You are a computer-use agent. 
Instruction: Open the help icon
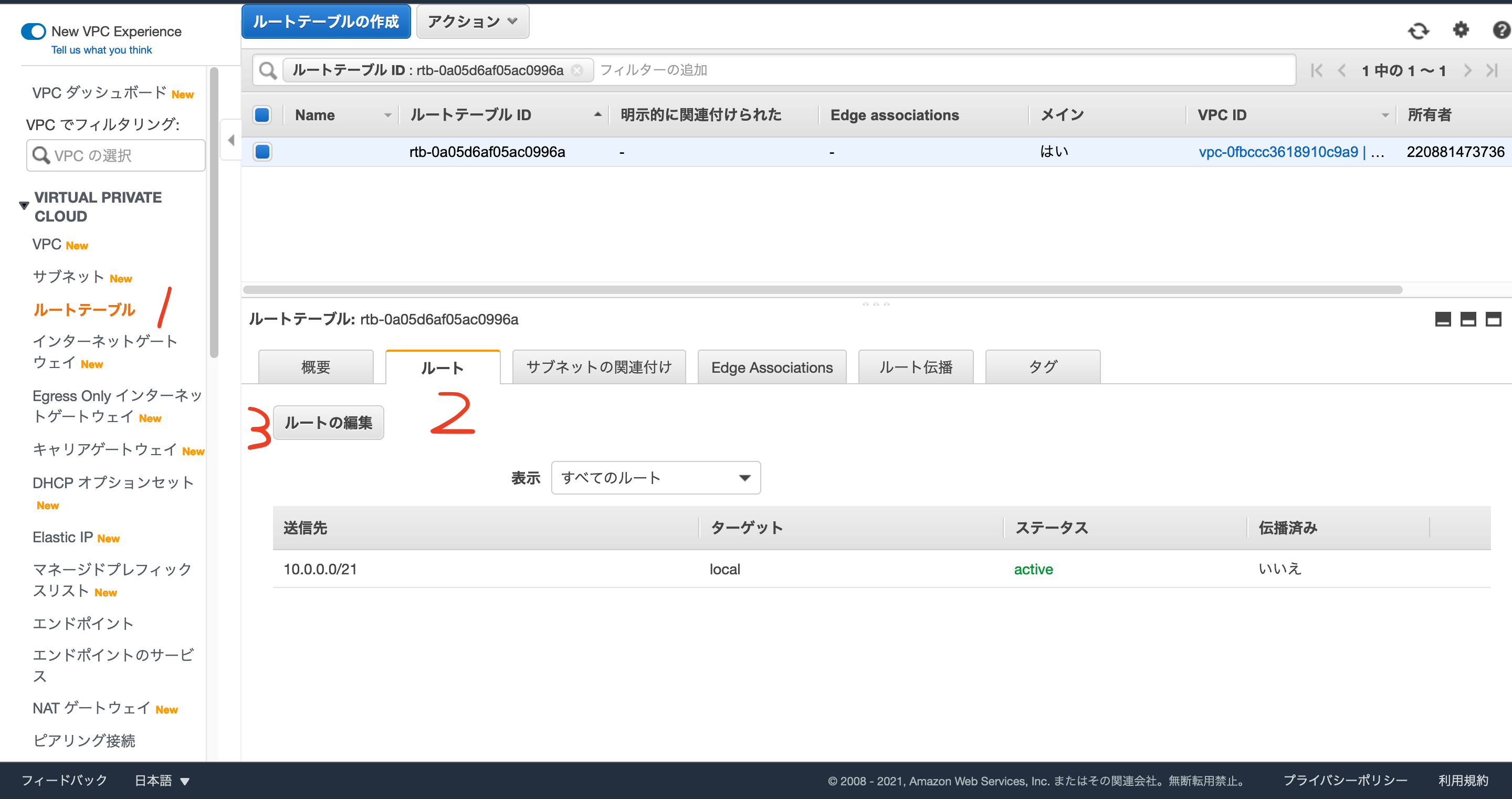[1501, 31]
